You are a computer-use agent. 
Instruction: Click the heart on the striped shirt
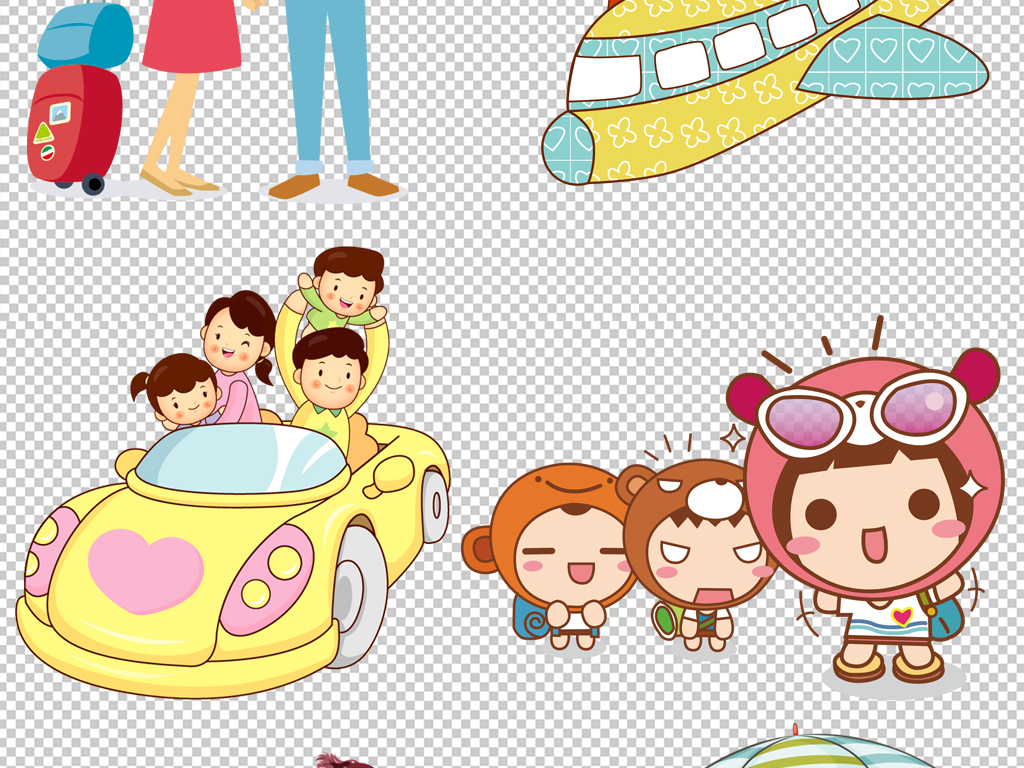coord(902,616)
